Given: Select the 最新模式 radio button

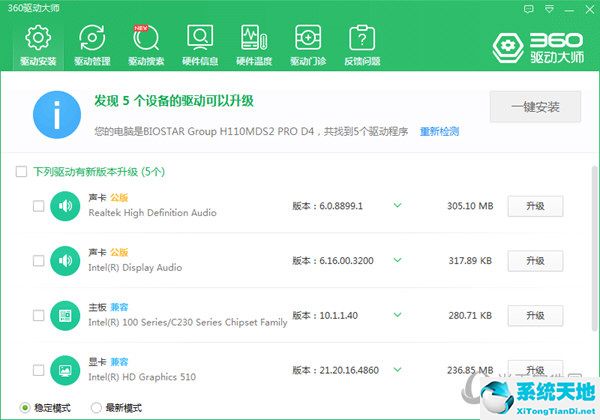Looking at the screenshot, I should pyautogui.click(x=96, y=408).
